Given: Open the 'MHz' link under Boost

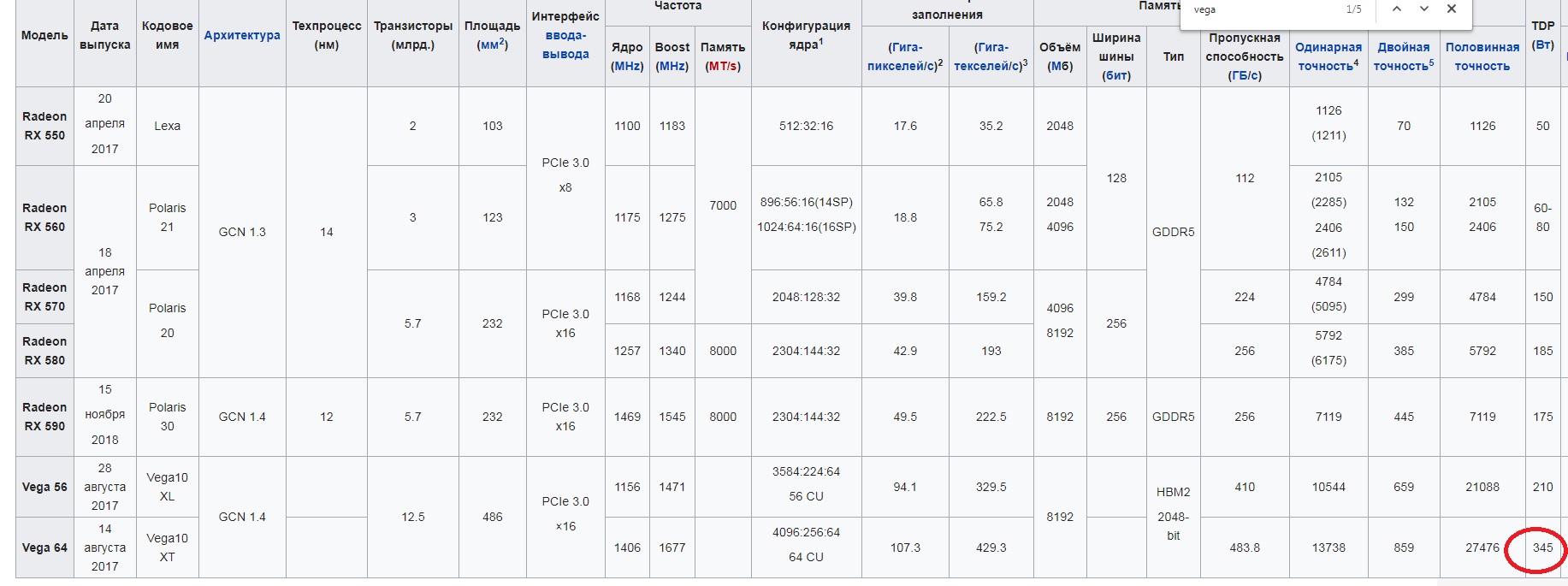Looking at the screenshot, I should tap(672, 66).
